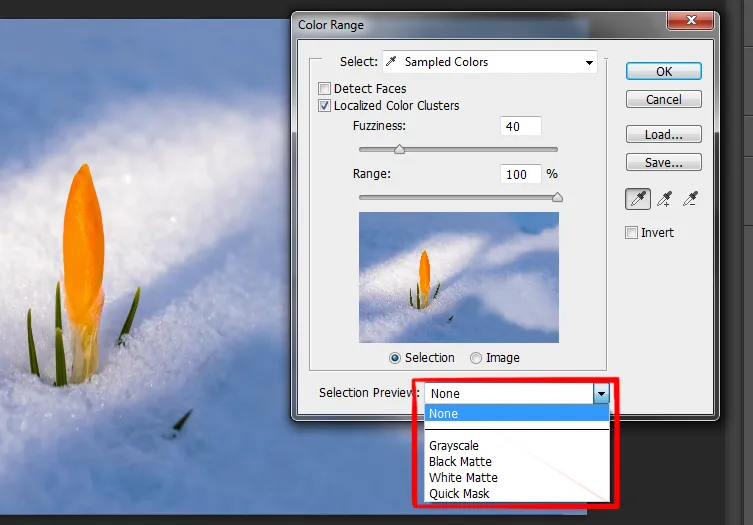
Task: Choose the Image radio button
Action: 475,358
